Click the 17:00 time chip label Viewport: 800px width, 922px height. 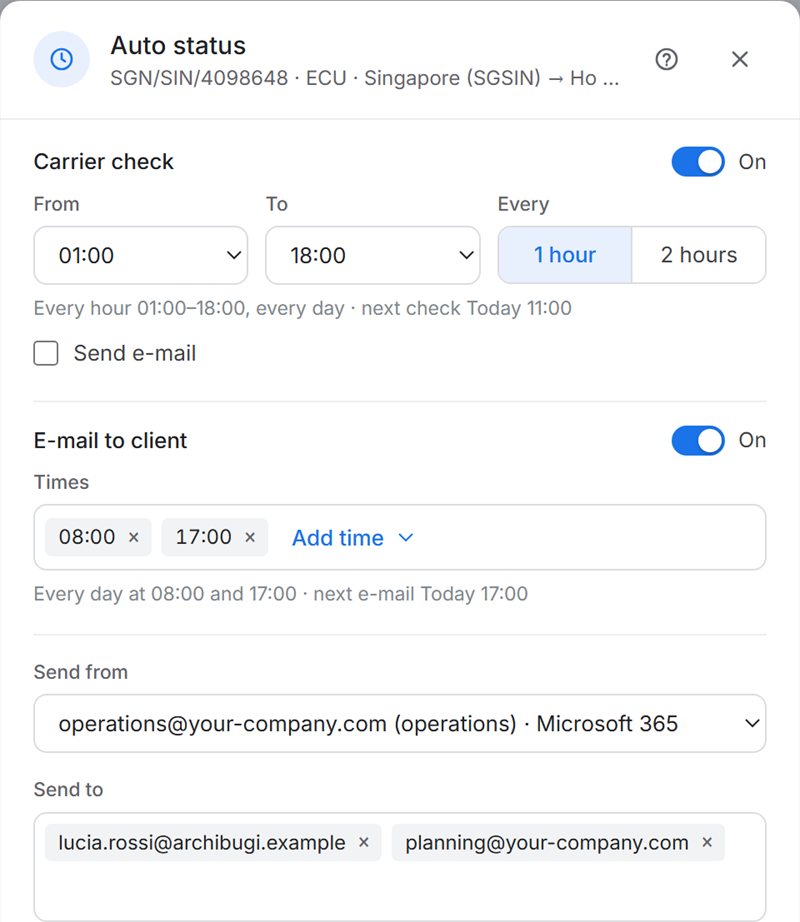(x=203, y=537)
